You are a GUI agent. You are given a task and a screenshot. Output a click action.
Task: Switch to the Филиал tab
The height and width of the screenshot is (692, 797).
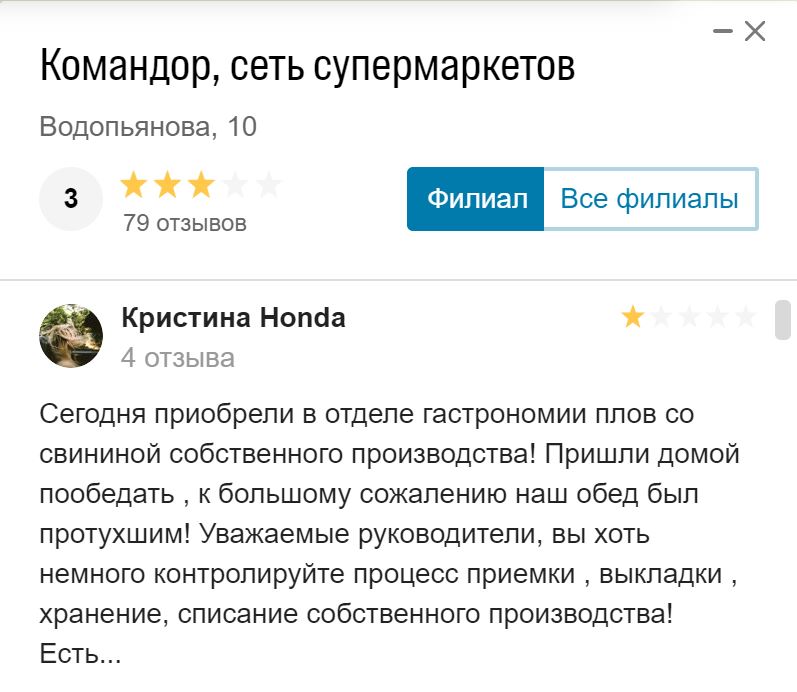[x=476, y=199]
